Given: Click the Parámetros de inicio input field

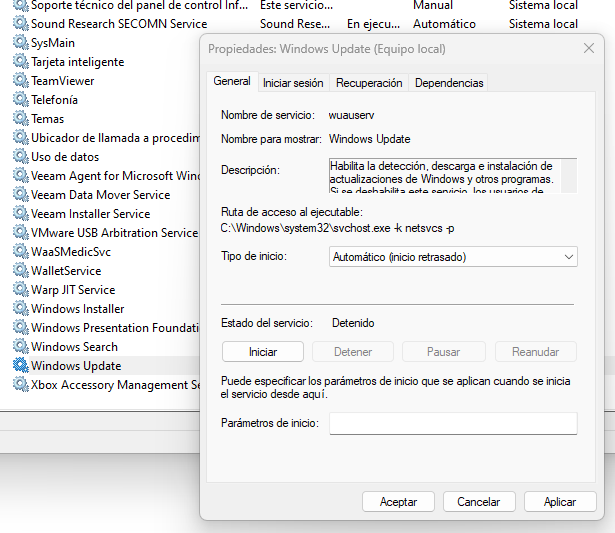Looking at the screenshot, I should (453, 423).
